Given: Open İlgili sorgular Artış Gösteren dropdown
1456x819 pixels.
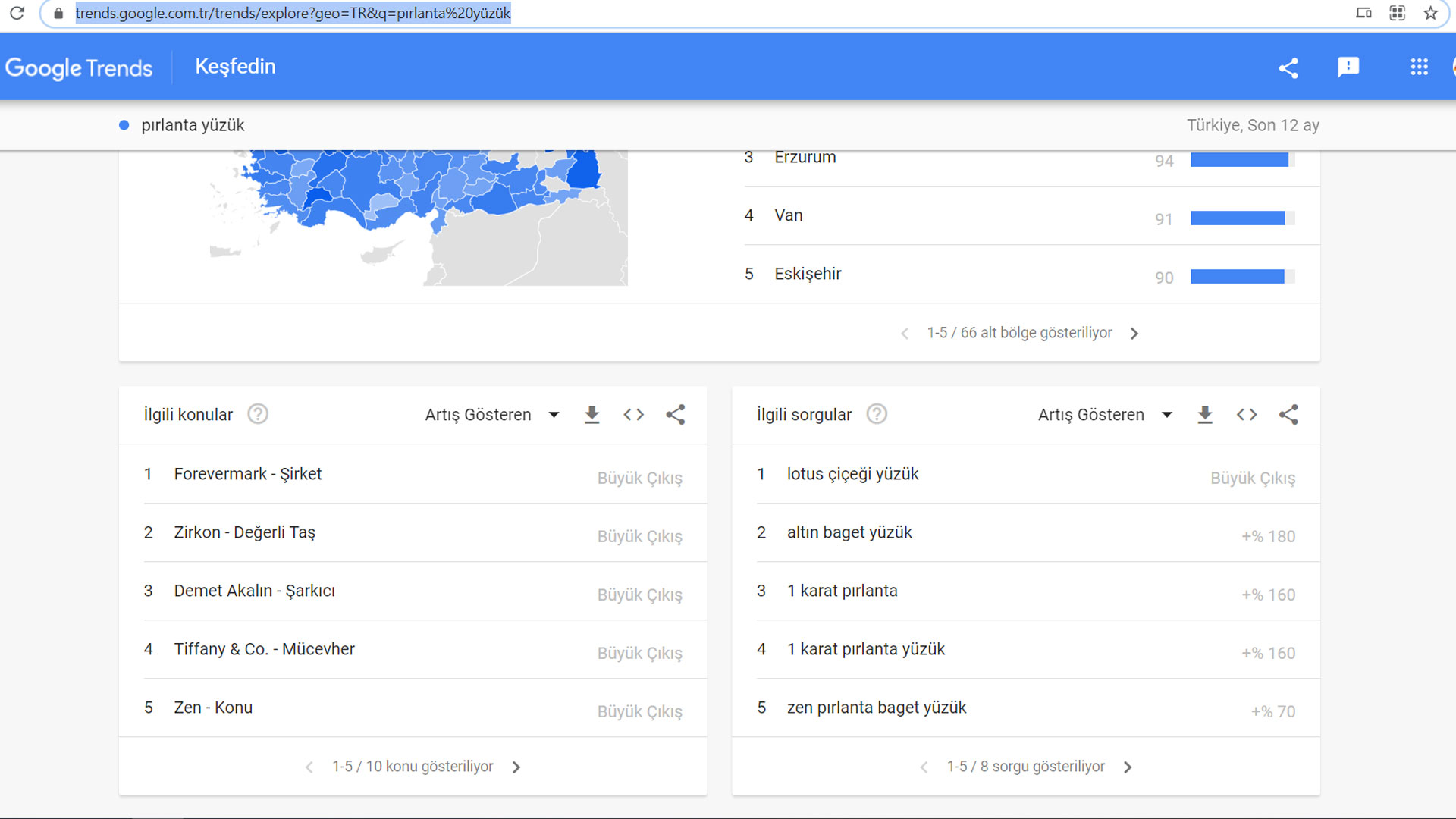Looking at the screenshot, I should pyautogui.click(x=1105, y=415).
